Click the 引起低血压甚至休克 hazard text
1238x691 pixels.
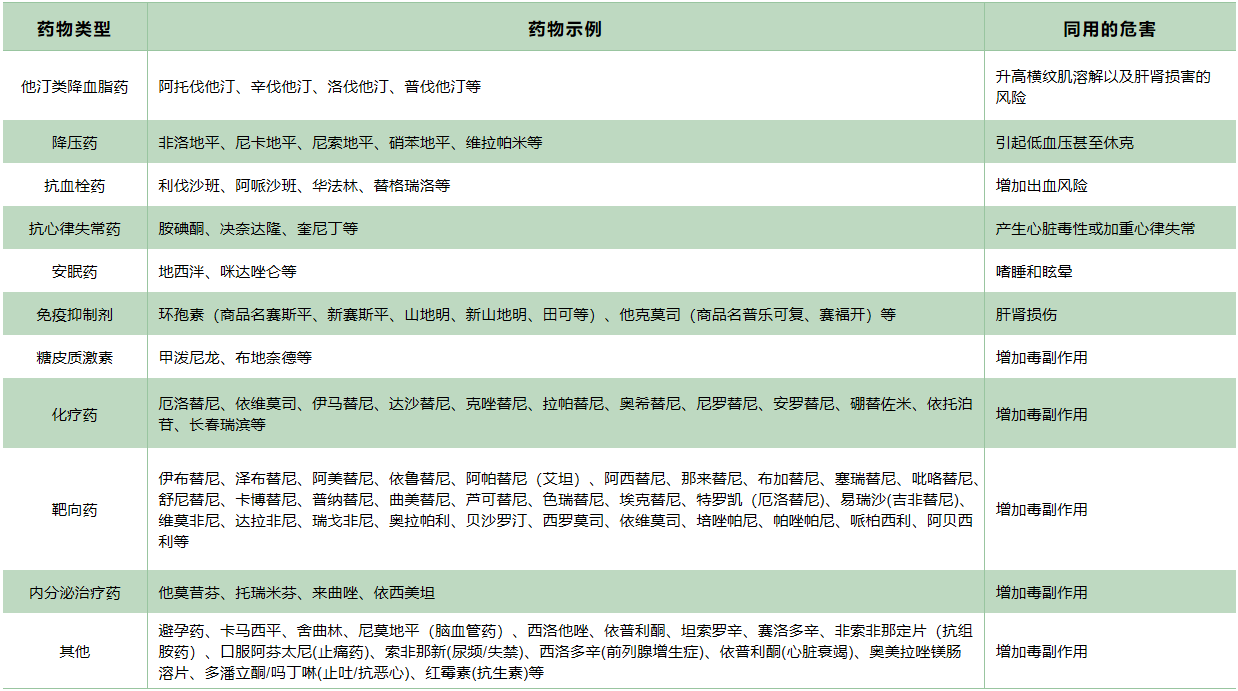click(1064, 143)
